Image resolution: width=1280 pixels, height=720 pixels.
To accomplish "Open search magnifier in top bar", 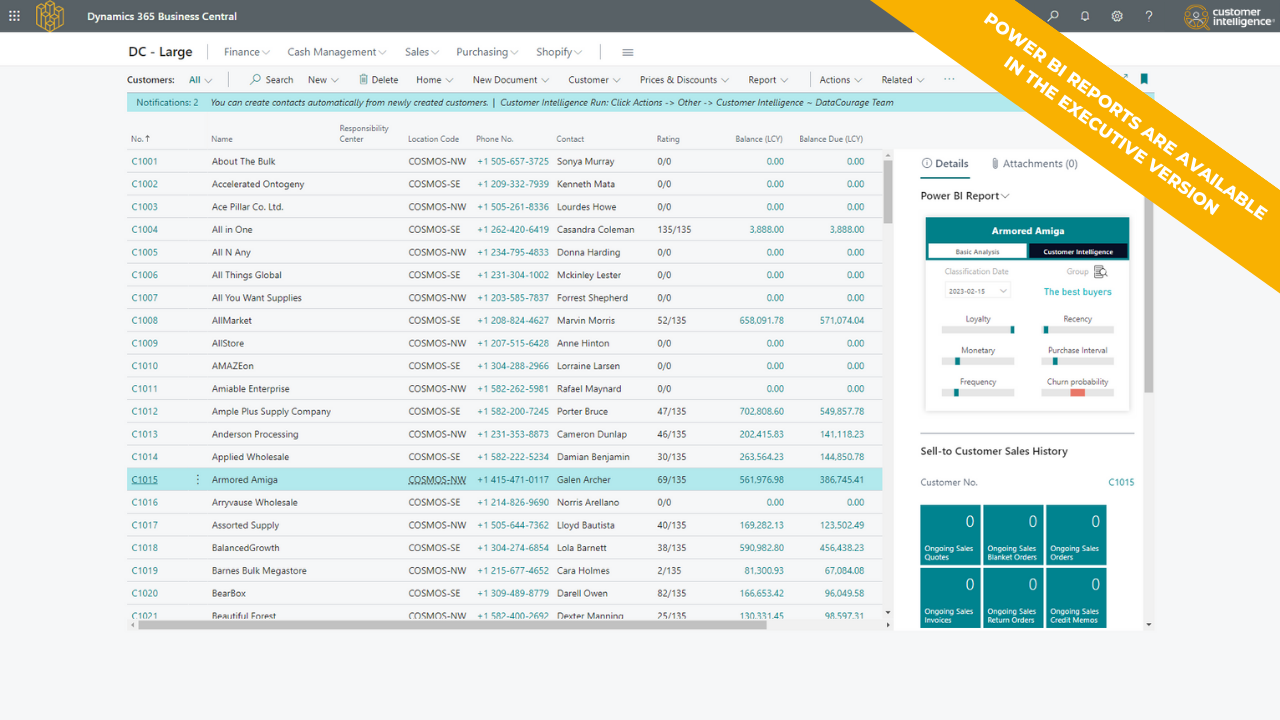I will tap(1053, 16).
